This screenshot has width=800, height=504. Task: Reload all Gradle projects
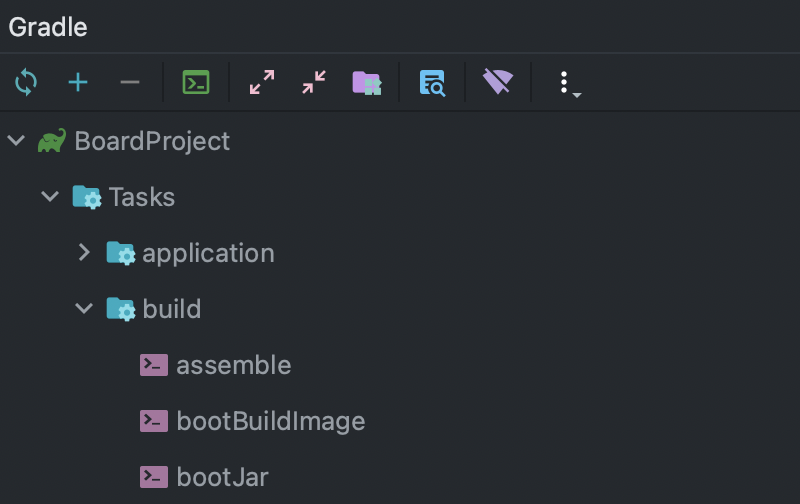pyautogui.click(x=26, y=82)
